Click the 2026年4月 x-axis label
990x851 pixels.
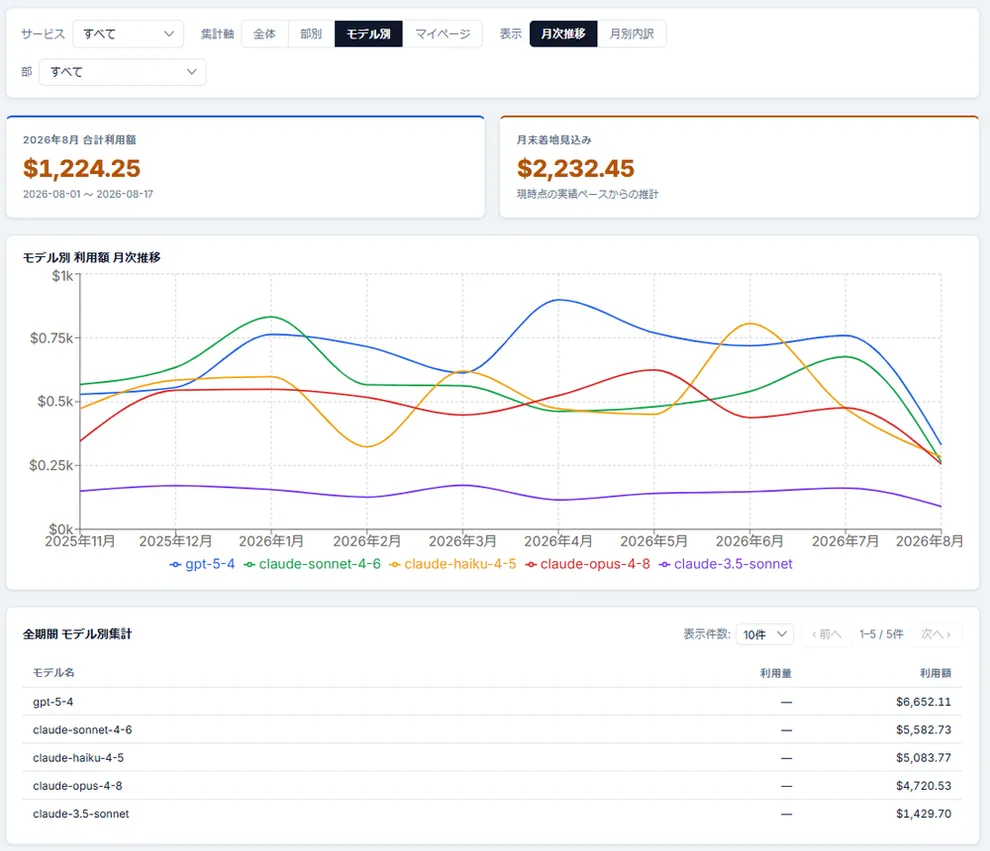click(x=558, y=541)
